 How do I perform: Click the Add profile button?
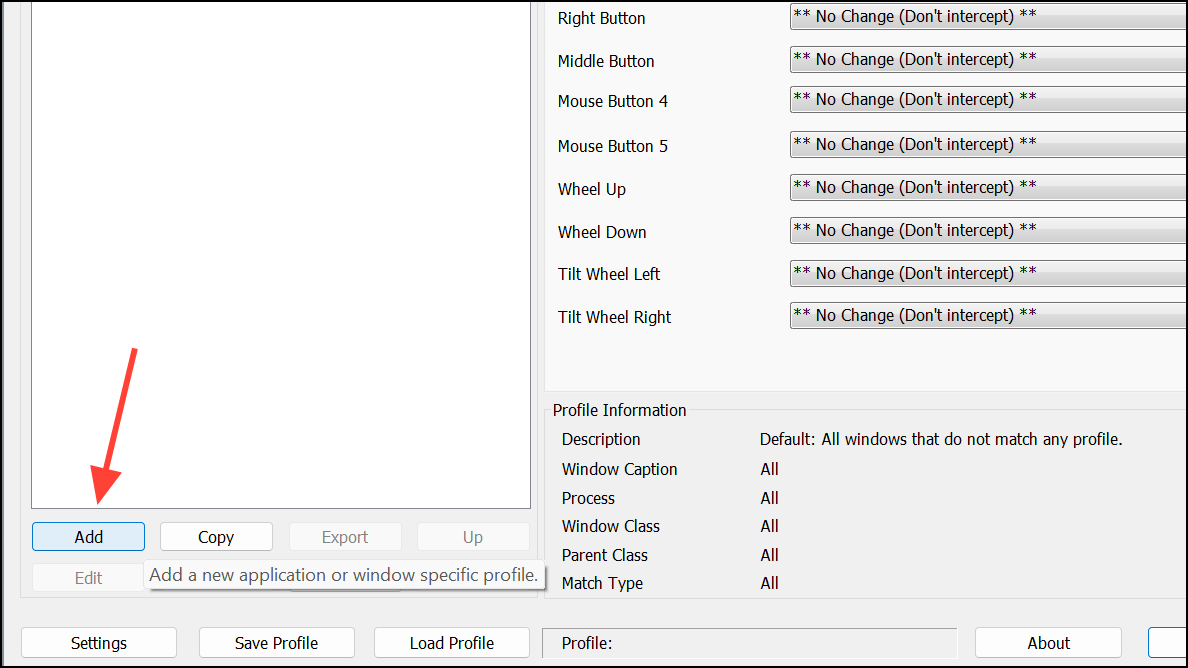[88, 537]
